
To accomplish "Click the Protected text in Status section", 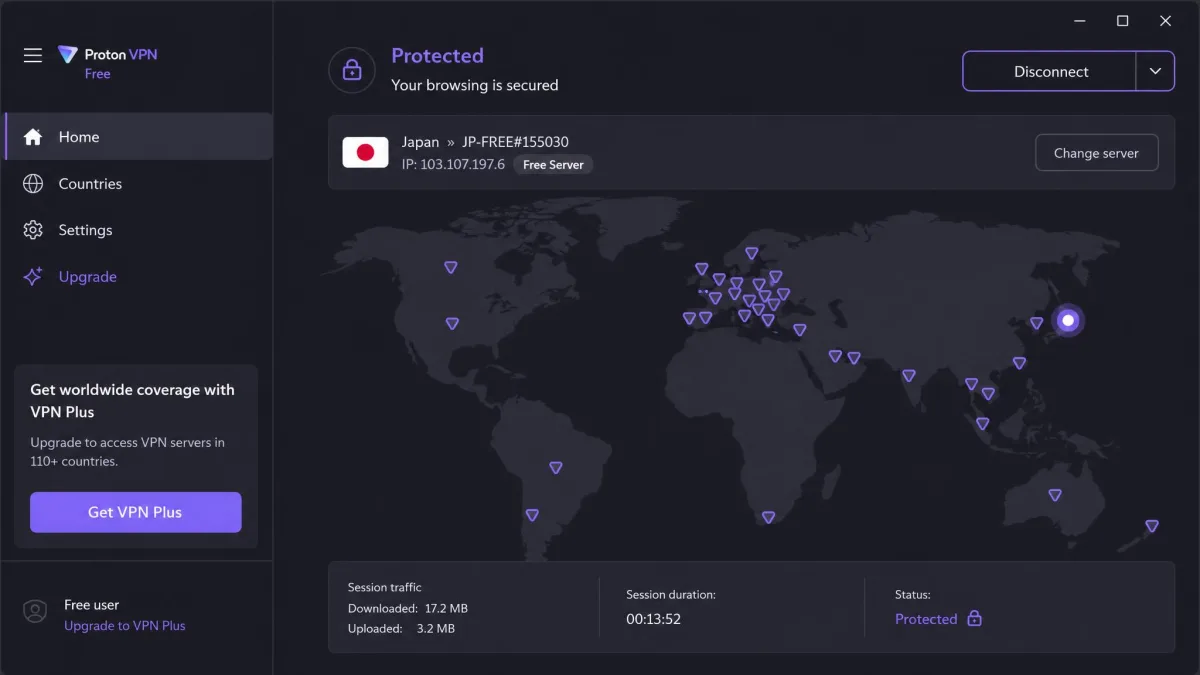I will (x=926, y=619).
